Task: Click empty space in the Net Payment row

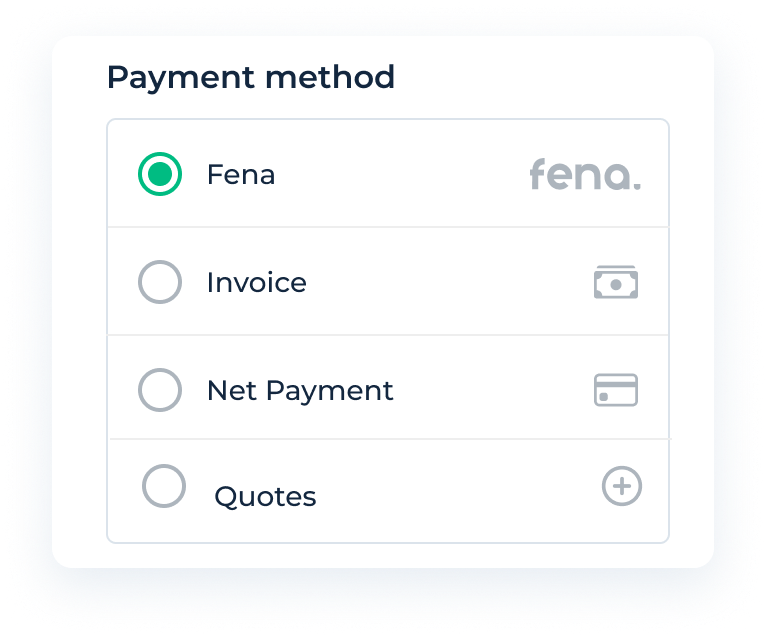Action: click(x=490, y=390)
